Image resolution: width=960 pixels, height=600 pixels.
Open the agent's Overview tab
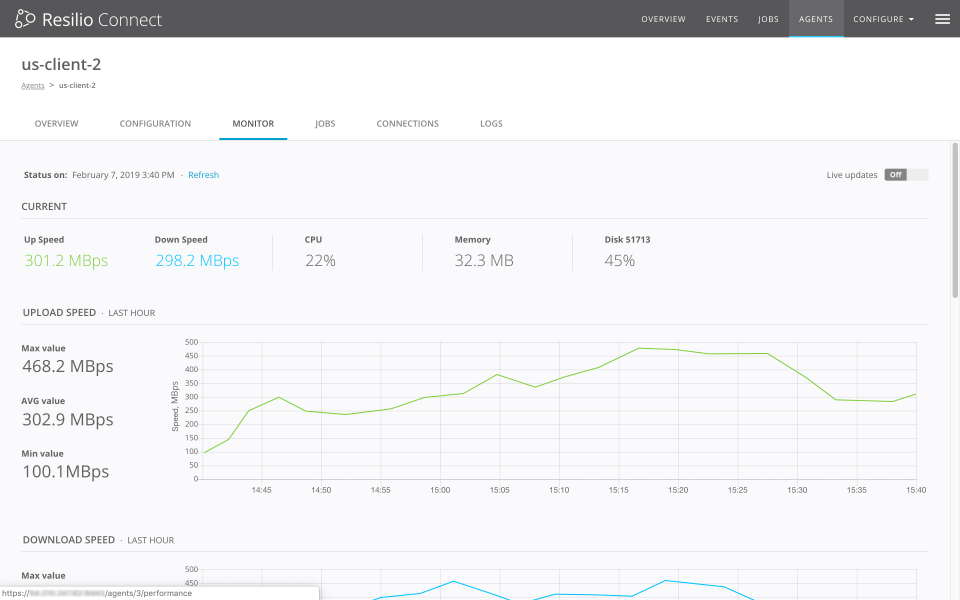click(56, 123)
